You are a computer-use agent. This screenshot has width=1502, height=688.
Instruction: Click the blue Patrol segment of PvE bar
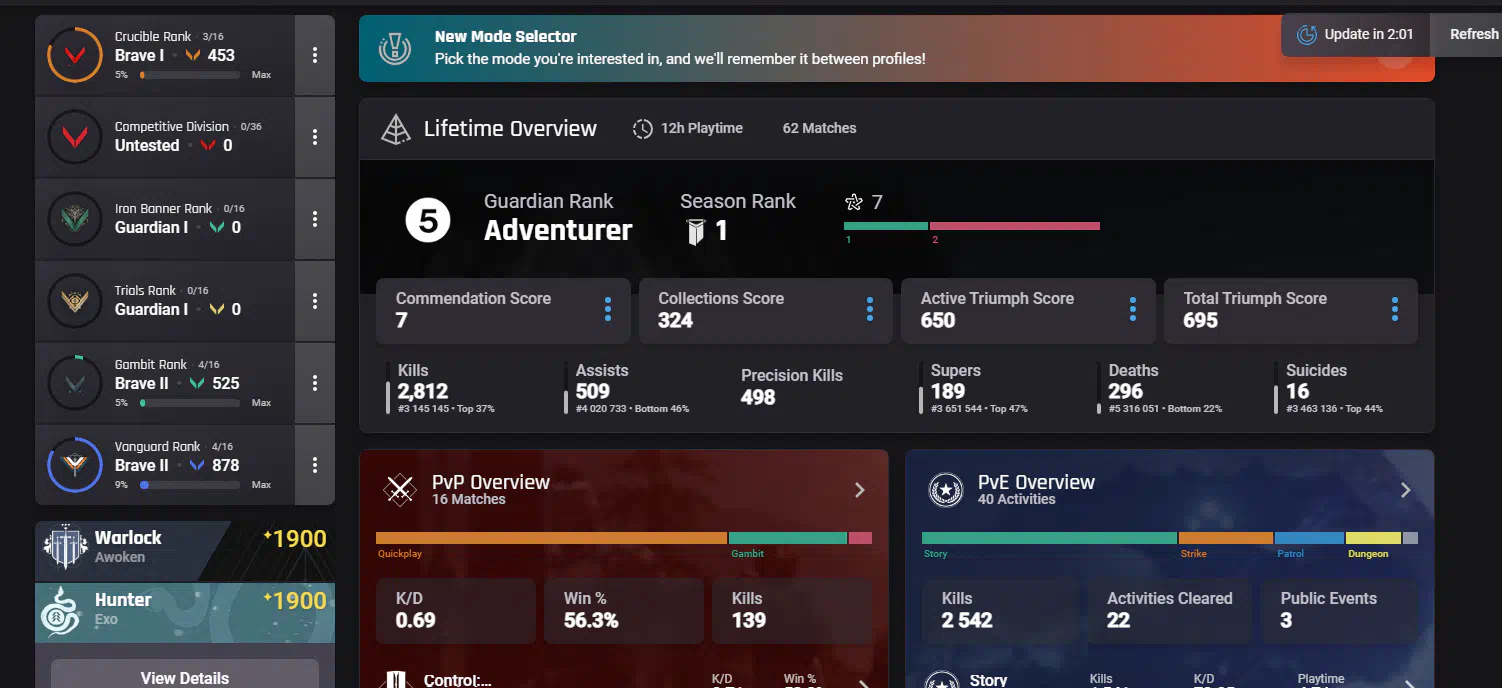click(x=1309, y=538)
